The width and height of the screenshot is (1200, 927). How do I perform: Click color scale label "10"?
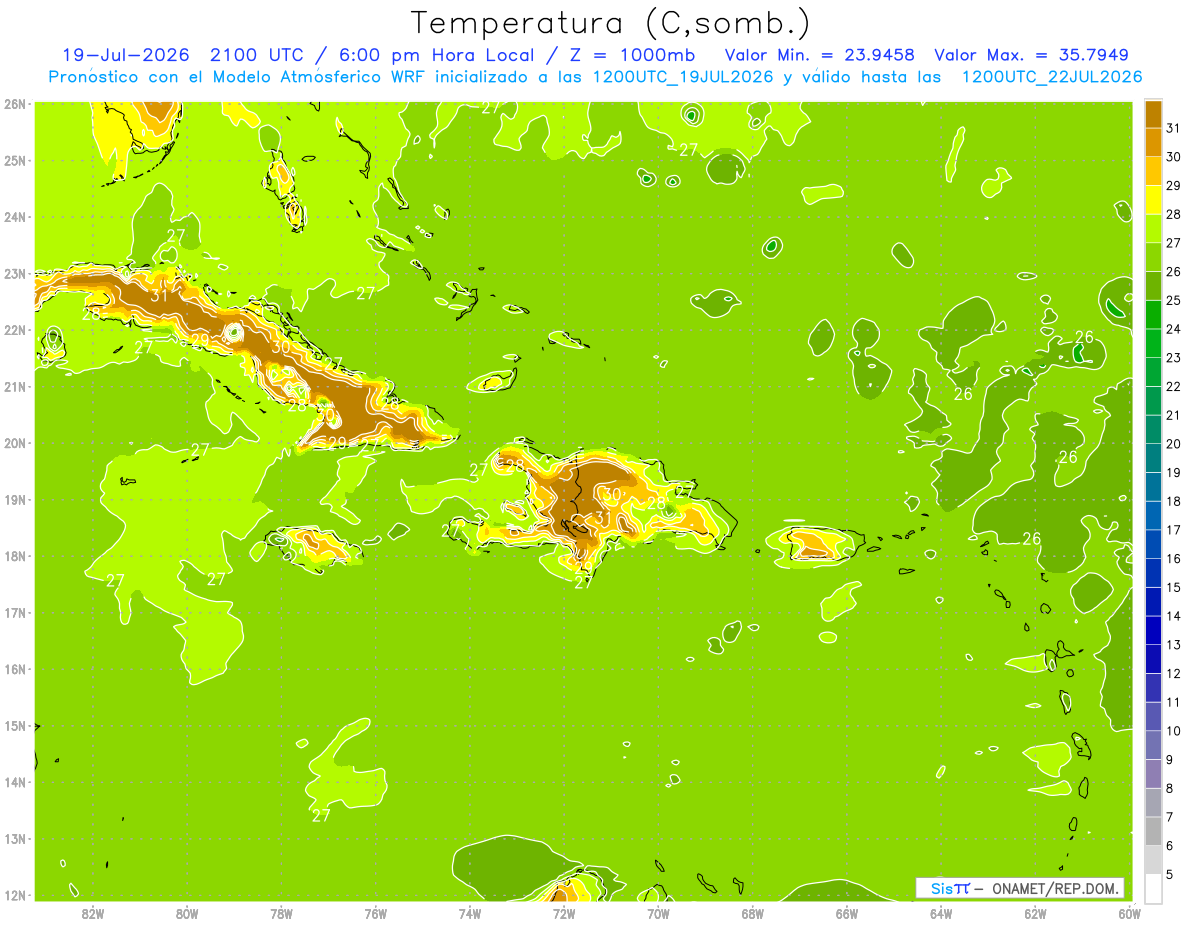click(x=1173, y=730)
